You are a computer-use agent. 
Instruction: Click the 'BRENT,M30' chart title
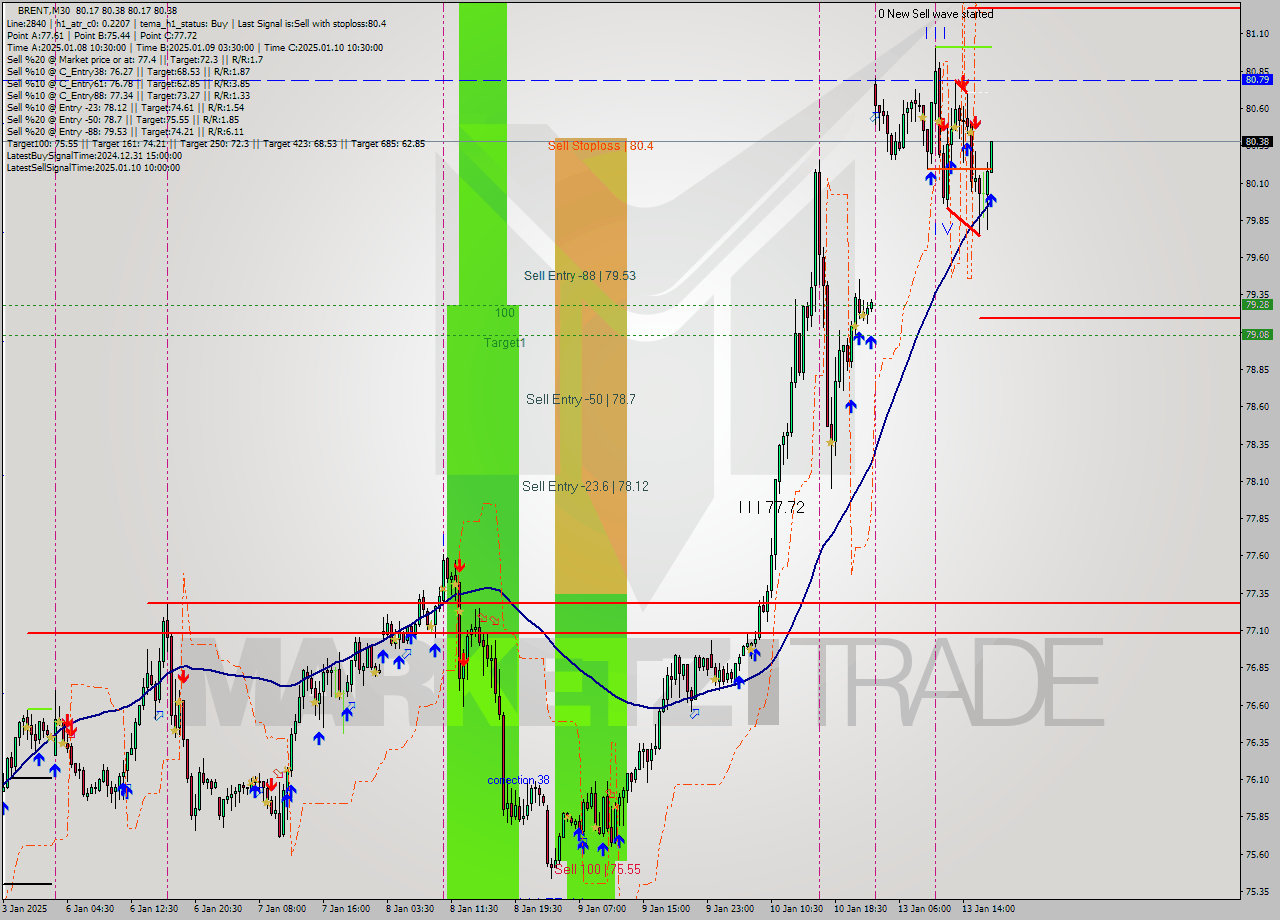point(43,11)
